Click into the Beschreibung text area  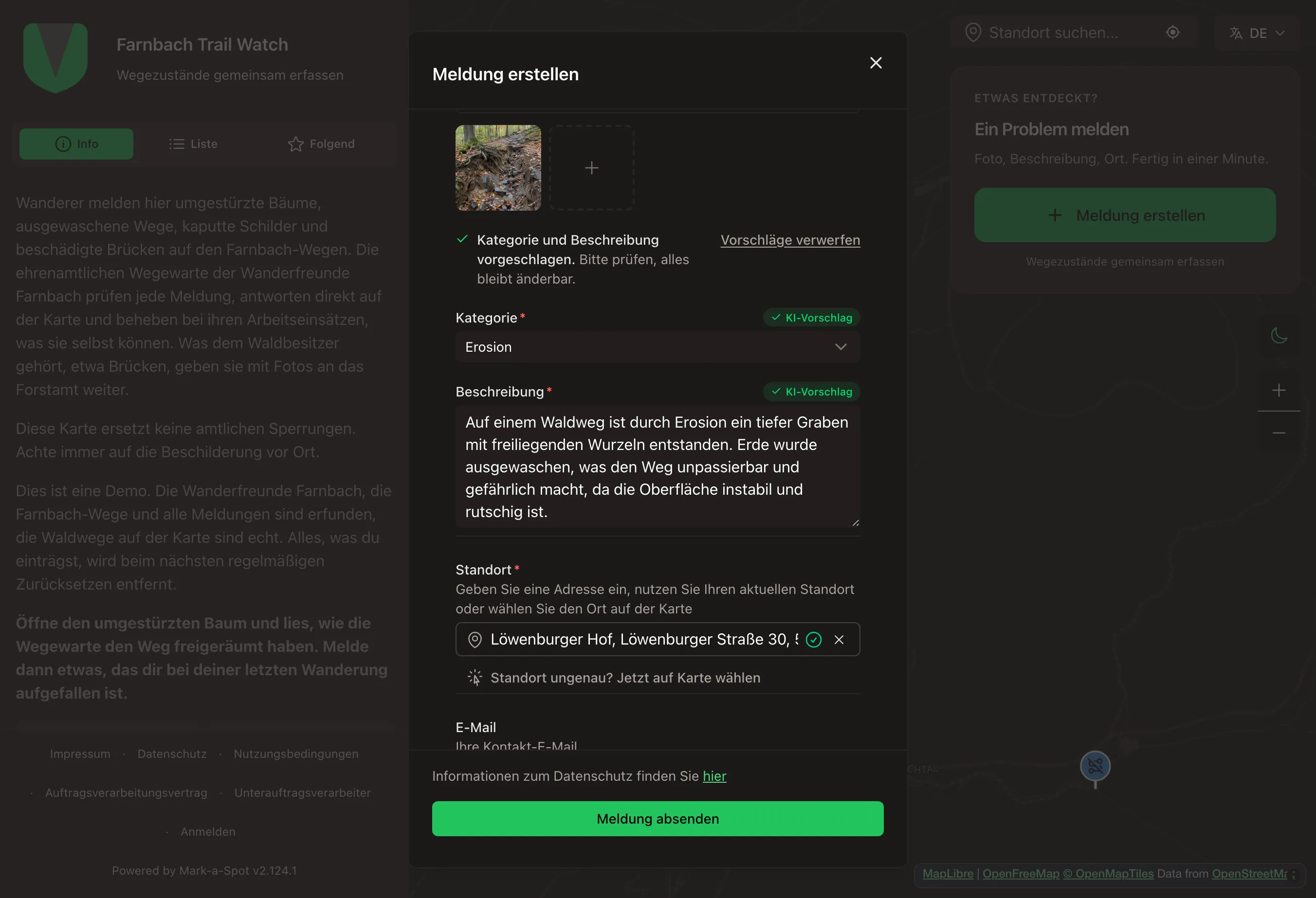658,467
